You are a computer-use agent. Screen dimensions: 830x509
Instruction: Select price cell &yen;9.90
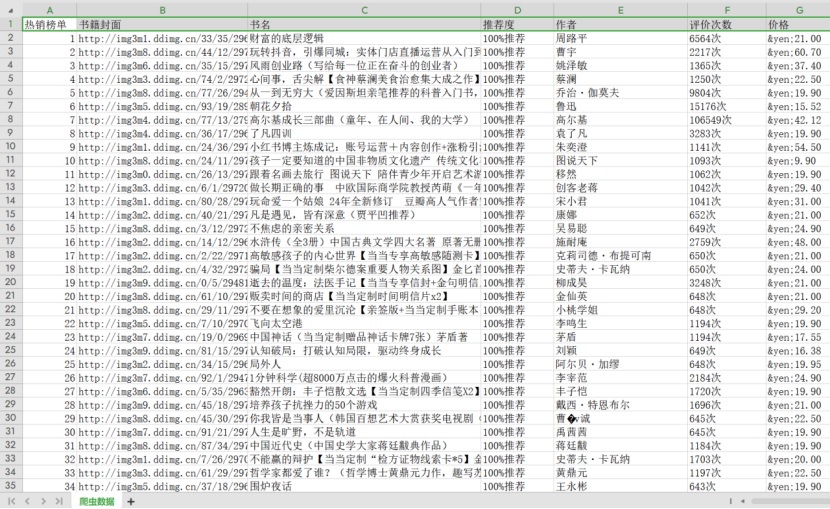click(798, 160)
